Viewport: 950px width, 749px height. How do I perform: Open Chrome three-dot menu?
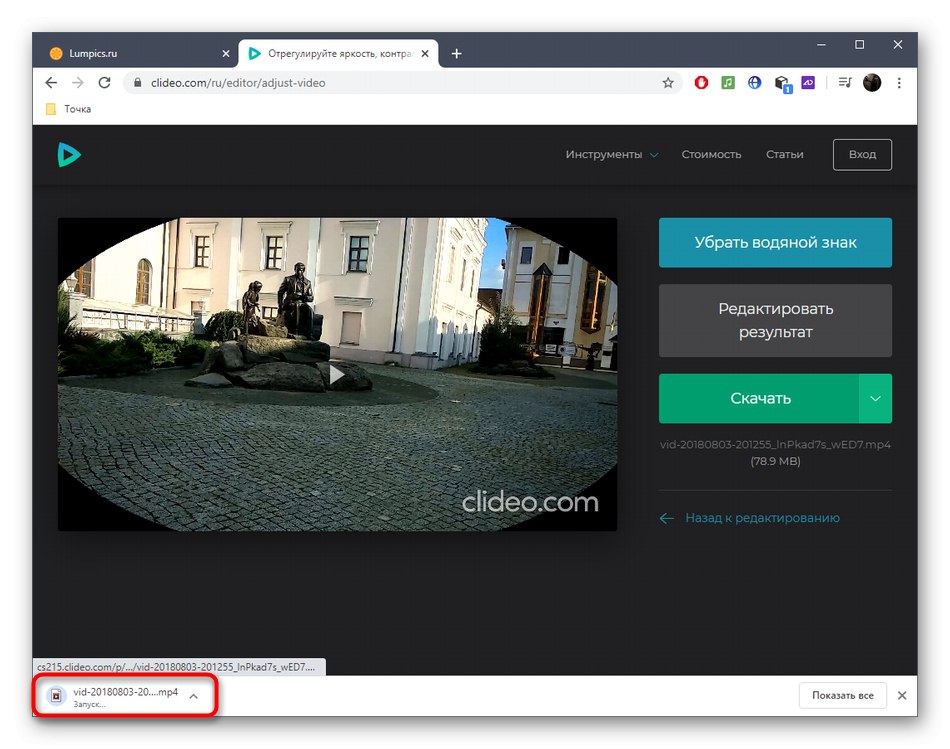pos(899,82)
